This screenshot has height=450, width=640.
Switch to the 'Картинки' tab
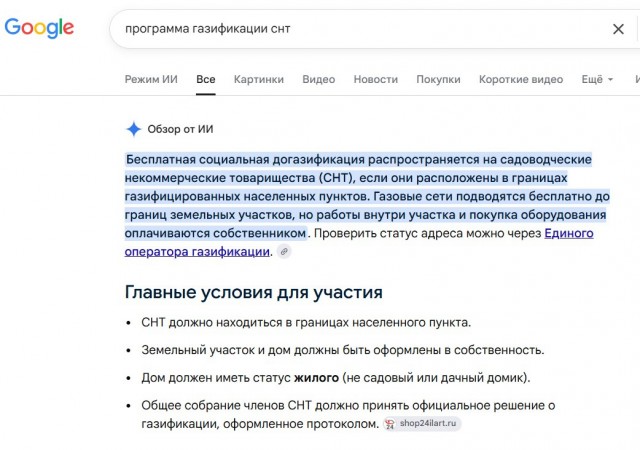[259, 79]
